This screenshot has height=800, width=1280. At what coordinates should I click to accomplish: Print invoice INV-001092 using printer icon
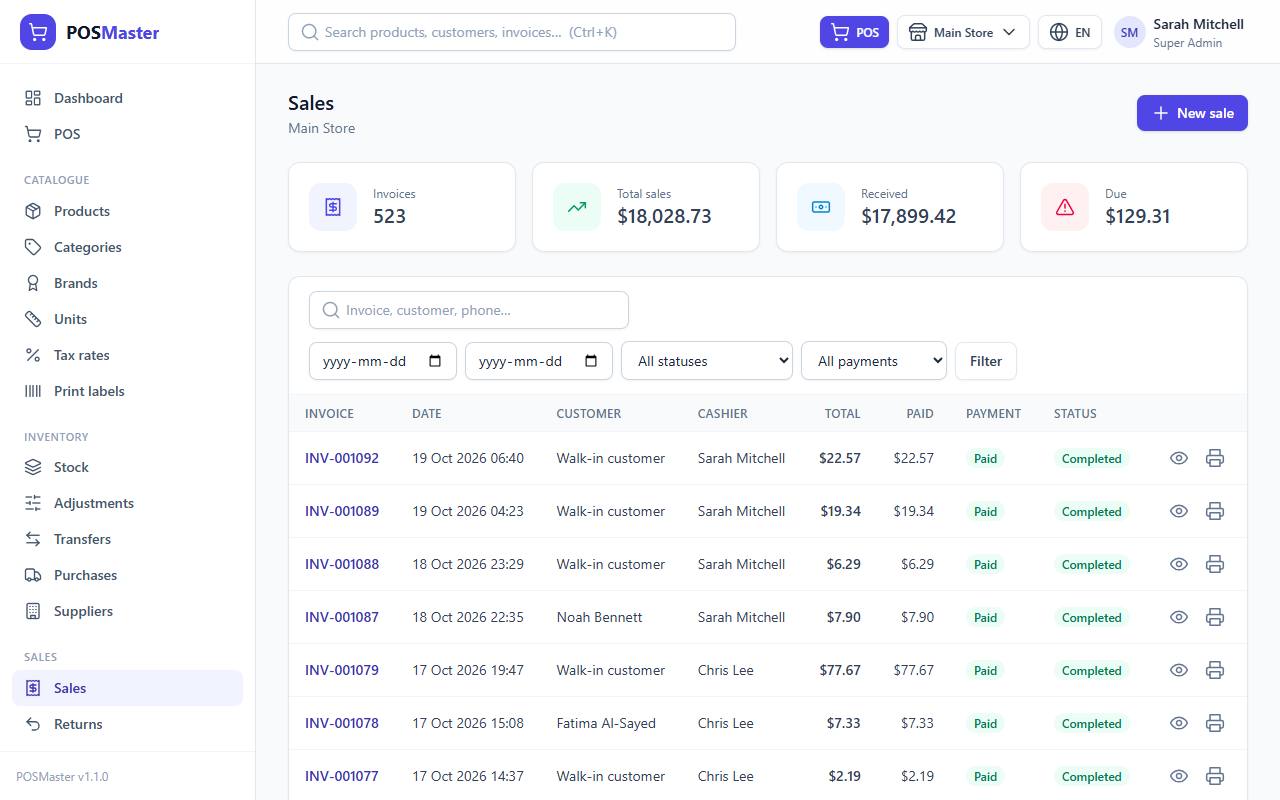pos(1215,458)
